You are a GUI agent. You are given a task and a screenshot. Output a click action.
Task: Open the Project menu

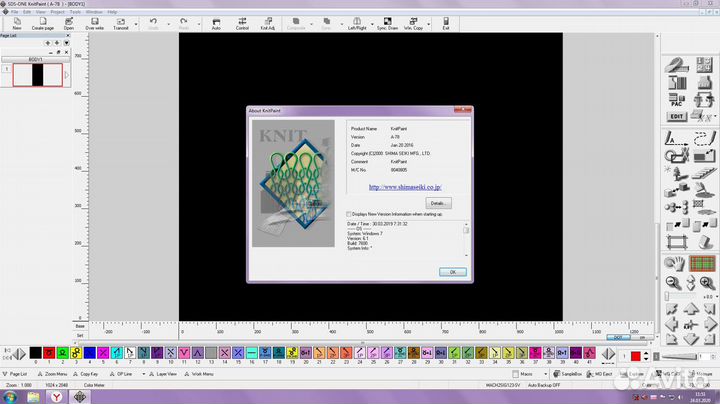[57, 12]
